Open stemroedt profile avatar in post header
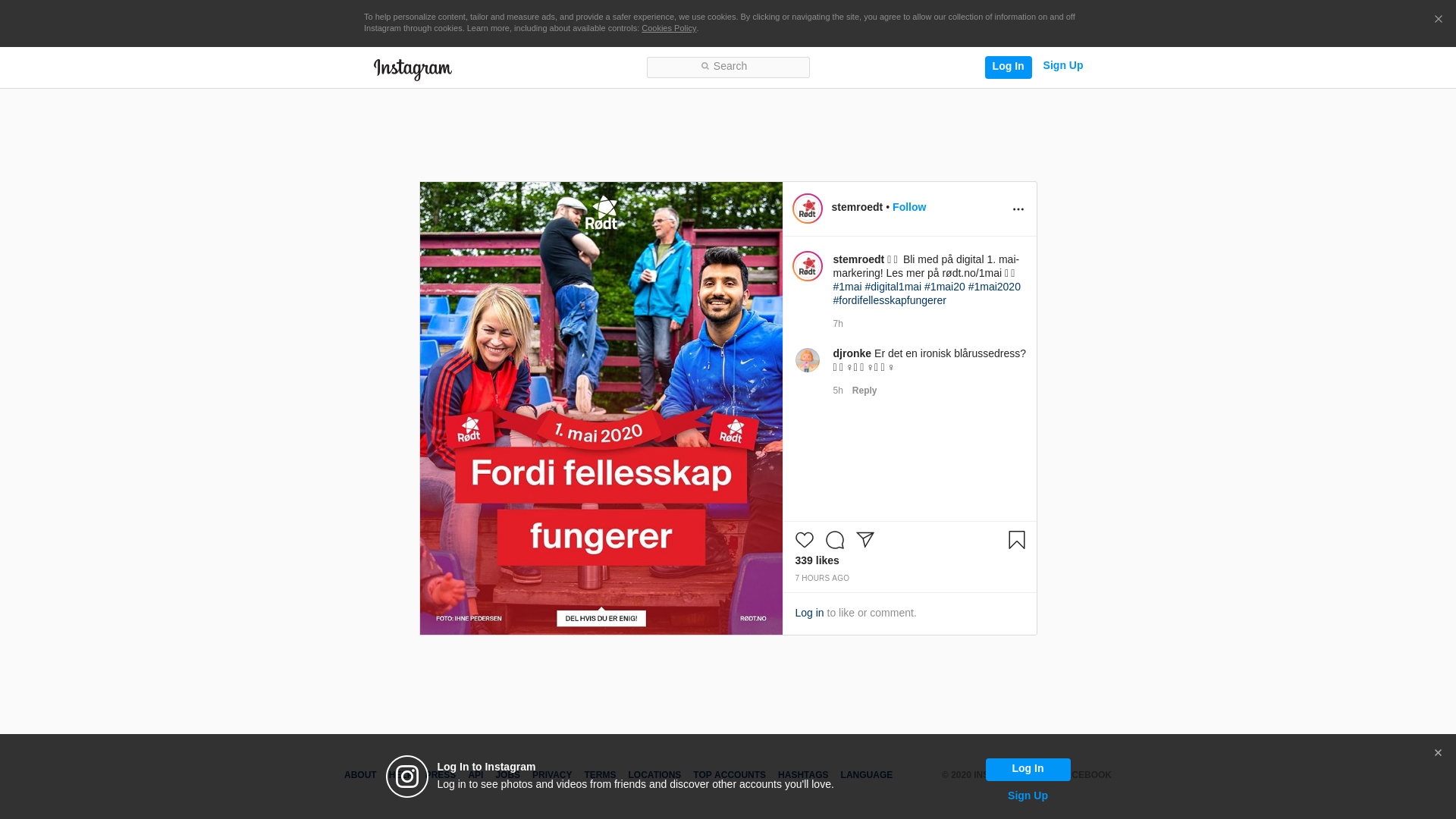Image resolution: width=1456 pixels, height=819 pixels. [x=808, y=209]
